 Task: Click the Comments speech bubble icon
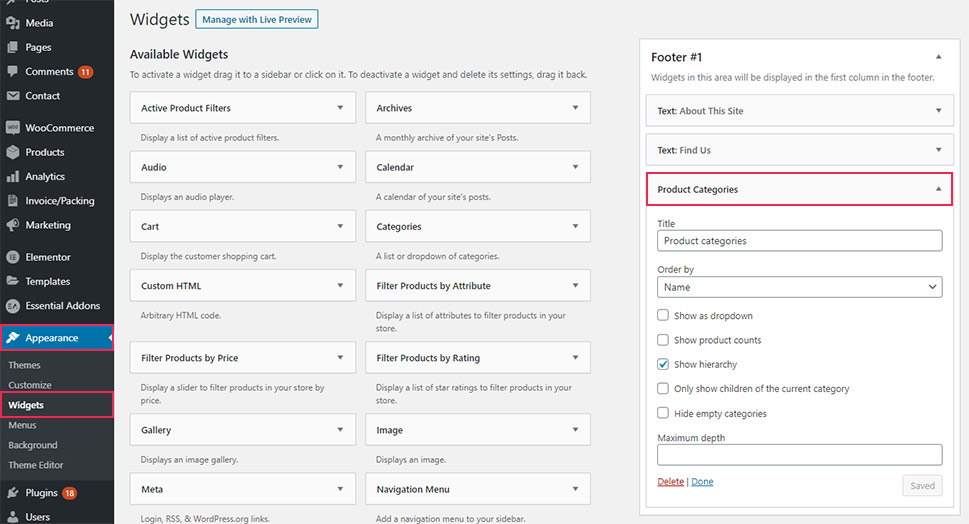click(x=13, y=72)
